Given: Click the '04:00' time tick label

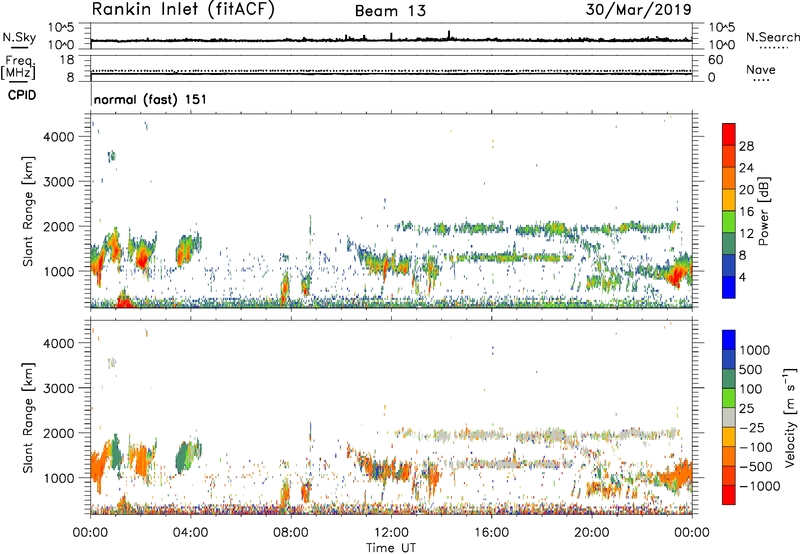Looking at the screenshot, I should pyautogui.click(x=190, y=533).
